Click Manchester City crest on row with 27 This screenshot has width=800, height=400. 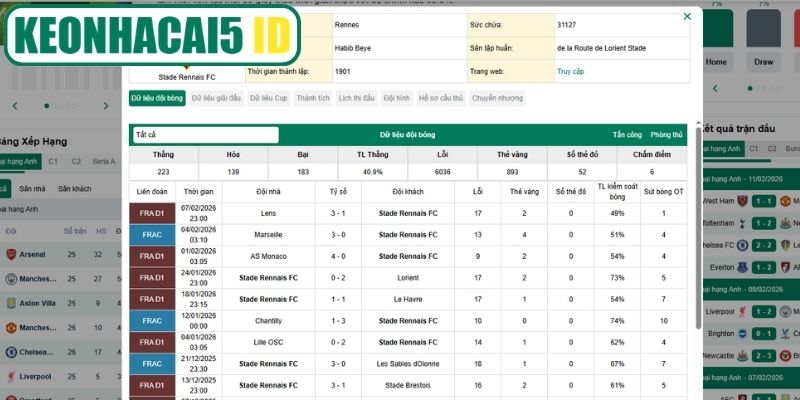click(x=11, y=279)
